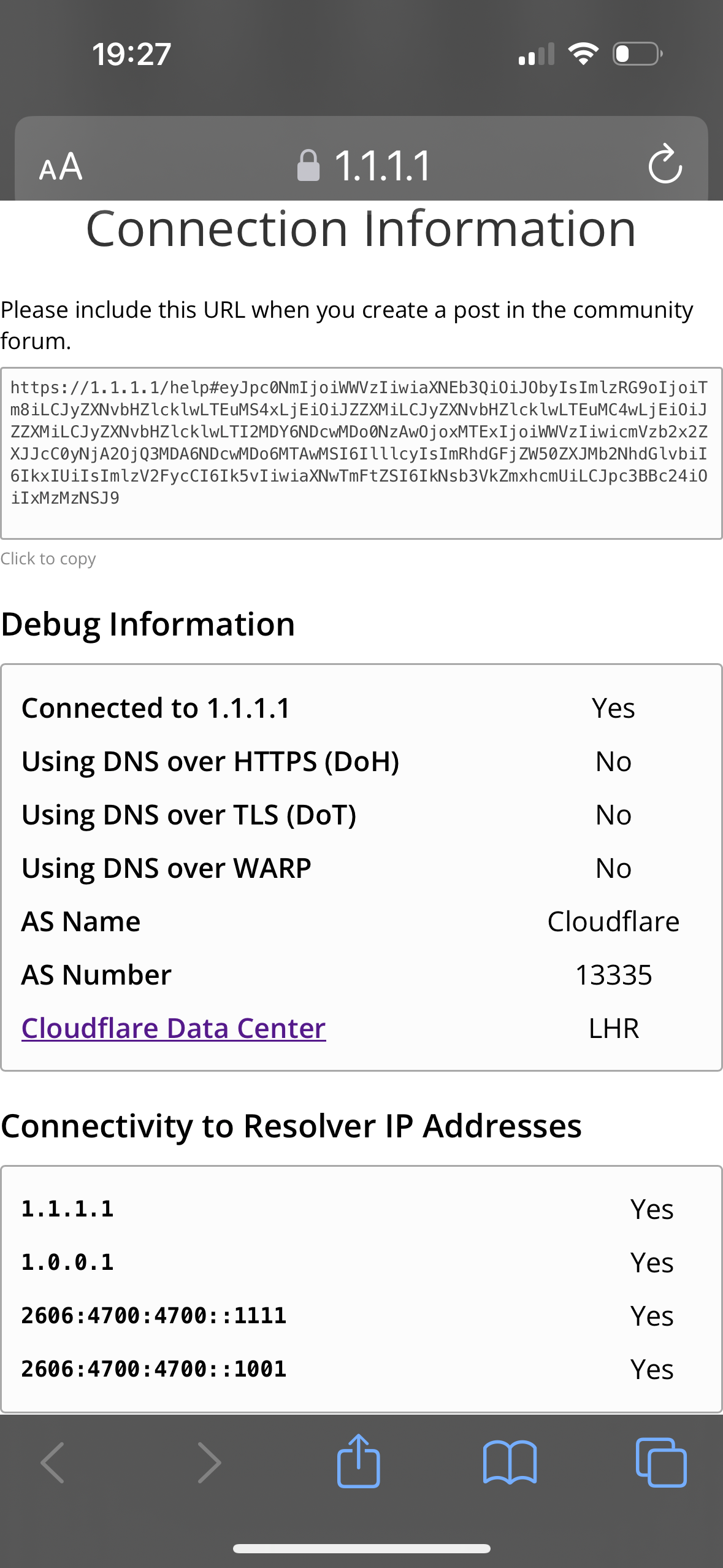Image resolution: width=723 pixels, height=1568 pixels.
Task: Tap the Connection Information heading
Action: click(361, 229)
